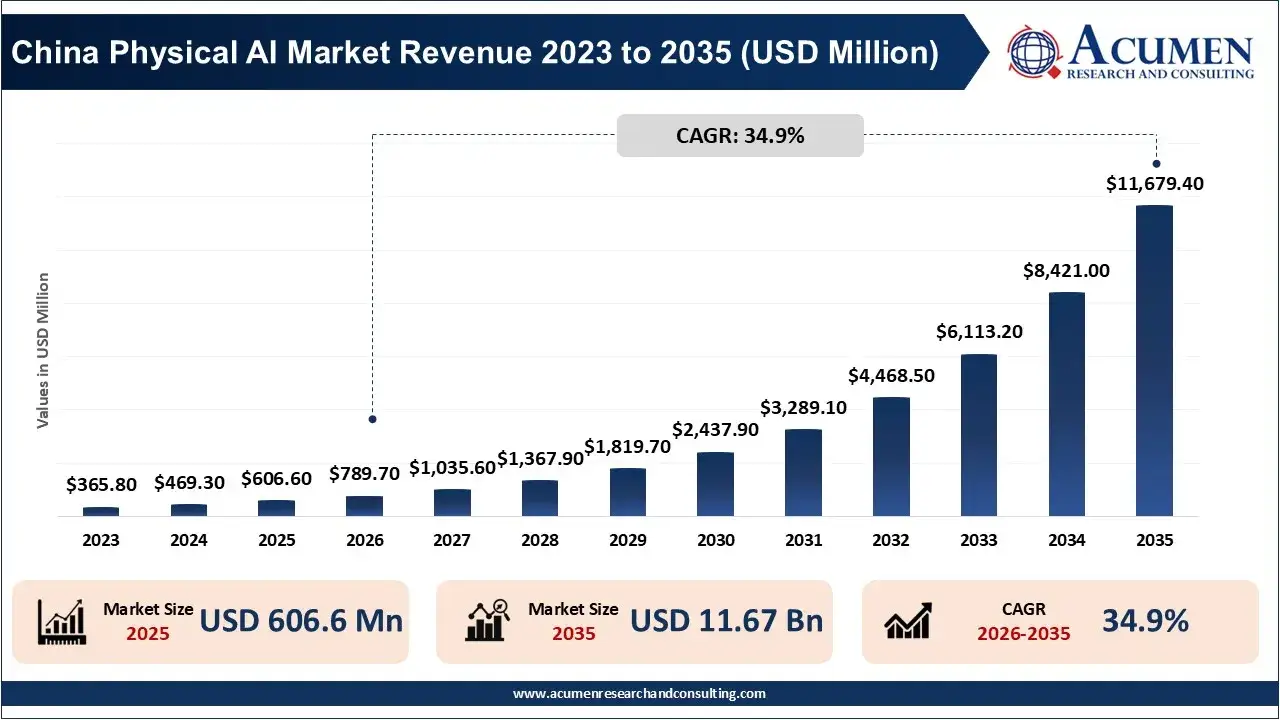Click the Values in USD Million axis title

point(43,350)
